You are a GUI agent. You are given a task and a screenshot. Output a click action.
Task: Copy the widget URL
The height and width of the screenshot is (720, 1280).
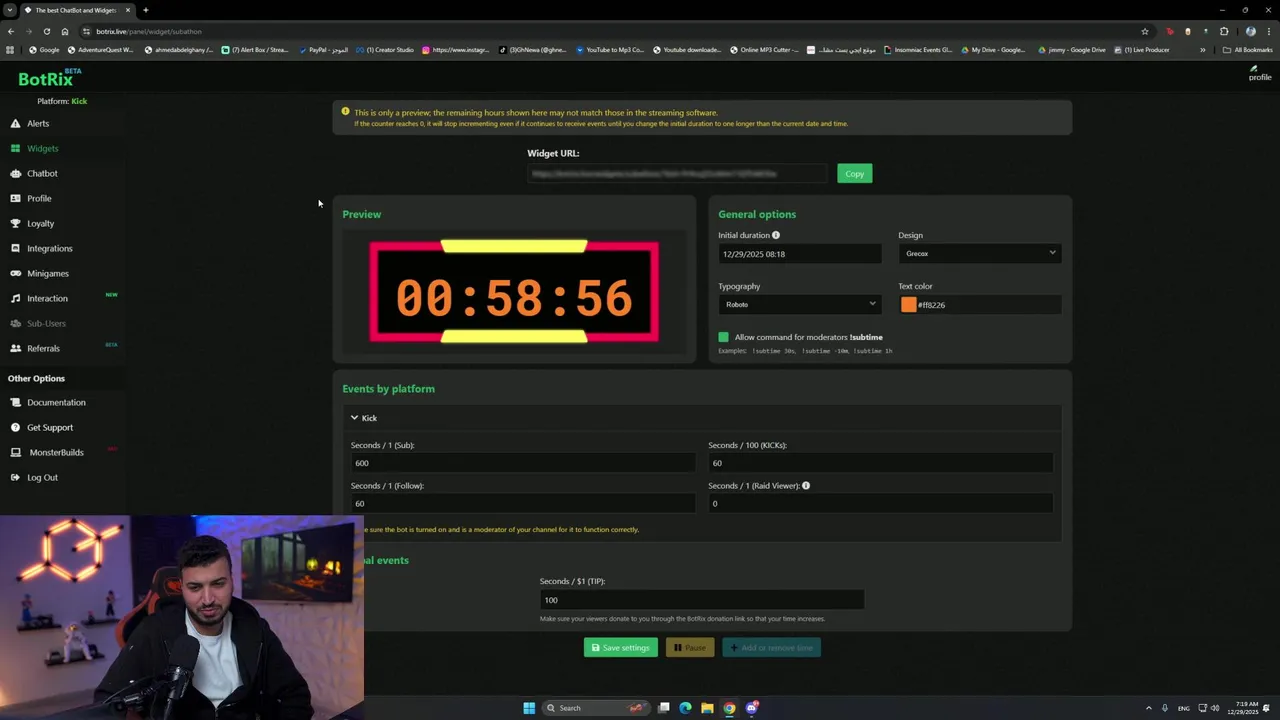[854, 174]
